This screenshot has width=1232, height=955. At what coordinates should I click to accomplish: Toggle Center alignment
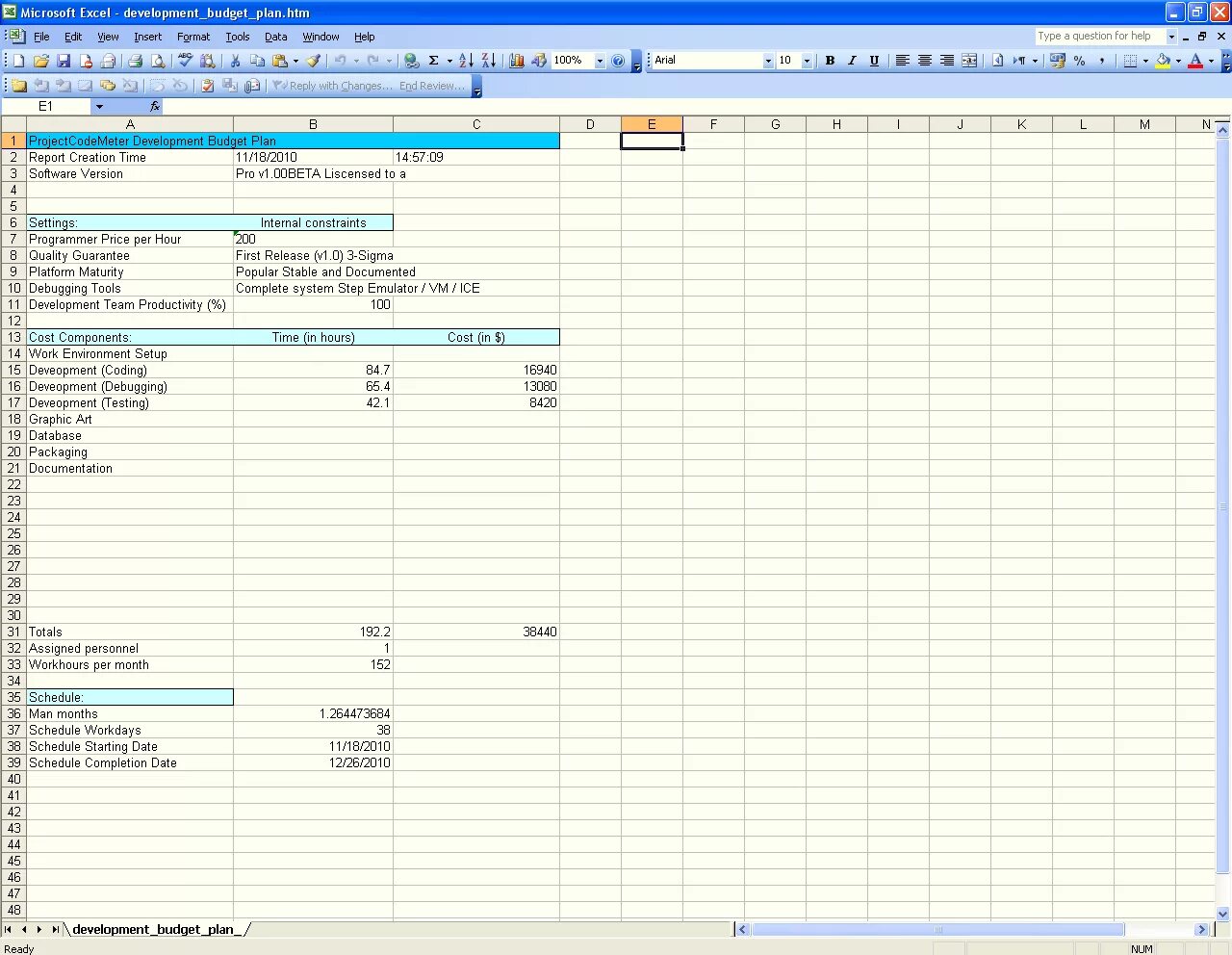925,61
